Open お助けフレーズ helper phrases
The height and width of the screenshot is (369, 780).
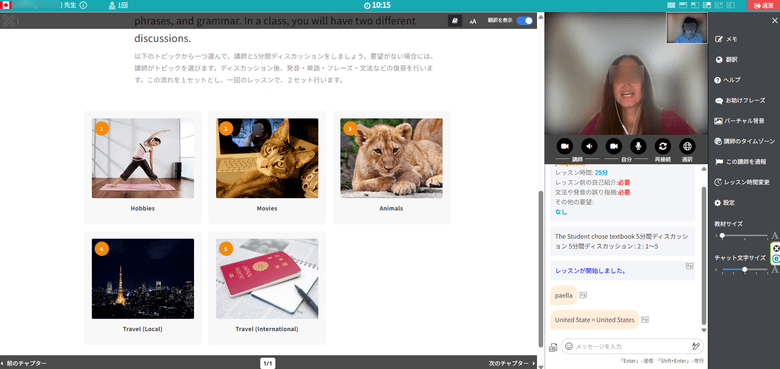[x=739, y=100]
